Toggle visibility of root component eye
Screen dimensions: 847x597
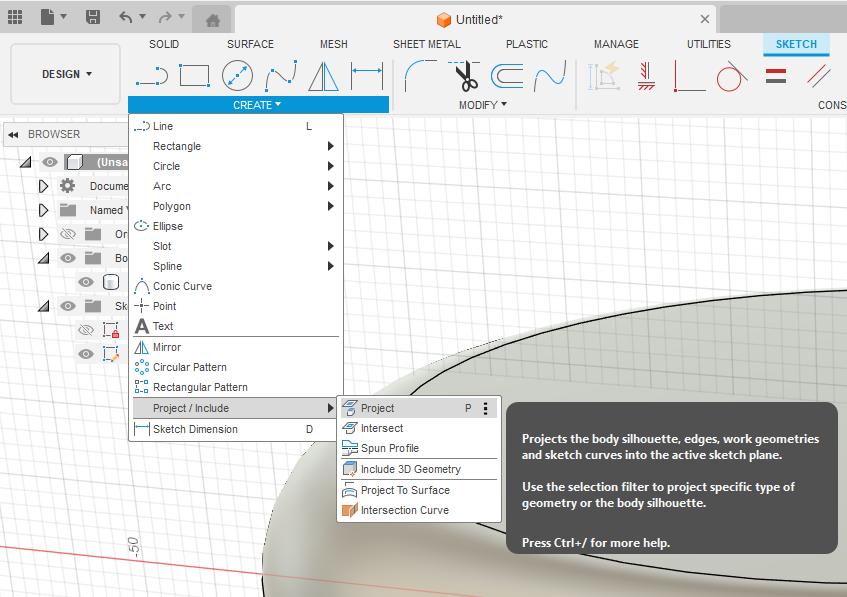click(x=50, y=162)
